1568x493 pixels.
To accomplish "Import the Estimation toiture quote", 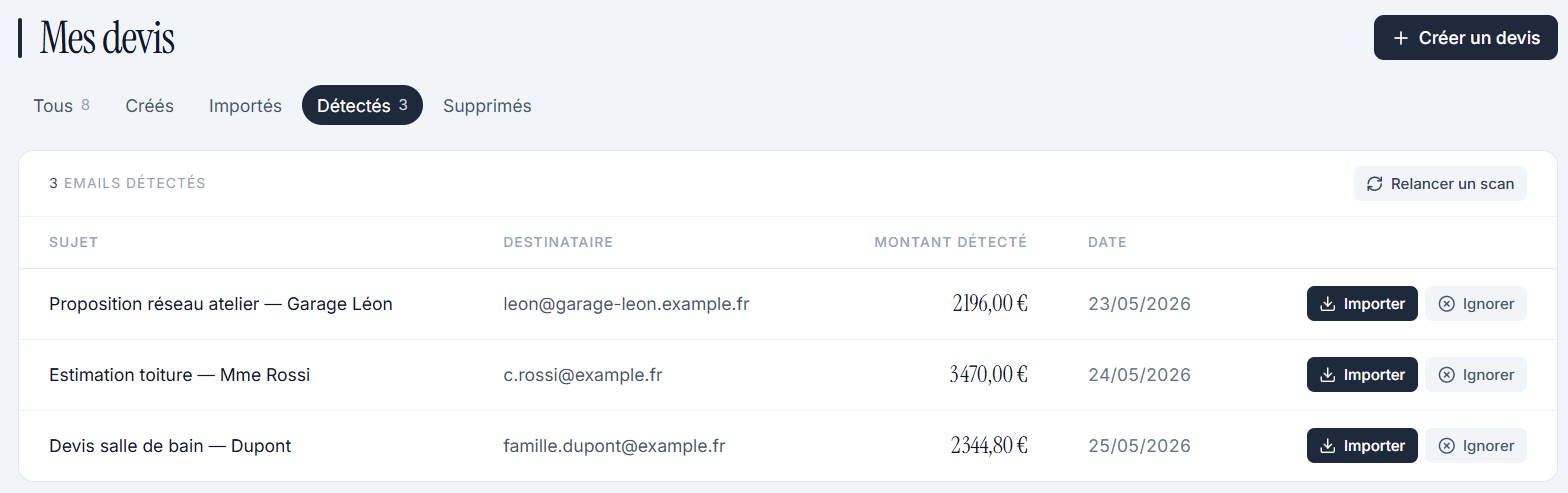I will tap(1362, 375).
